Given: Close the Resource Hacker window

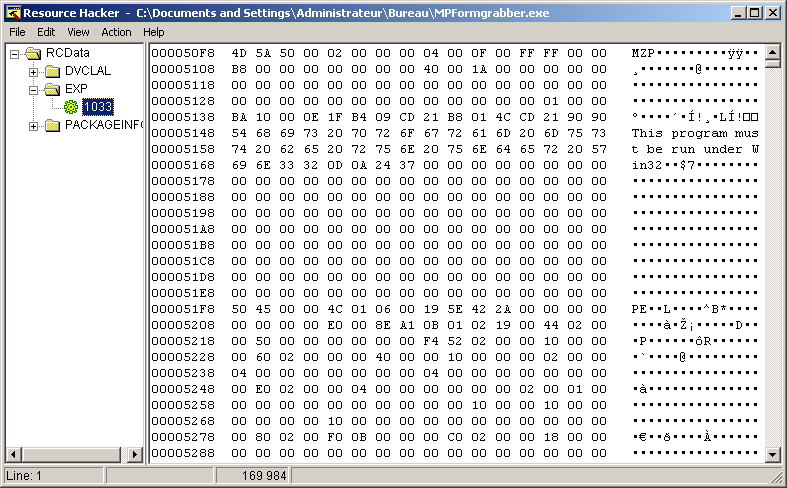Looking at the screenshot, I should (773, 13).
